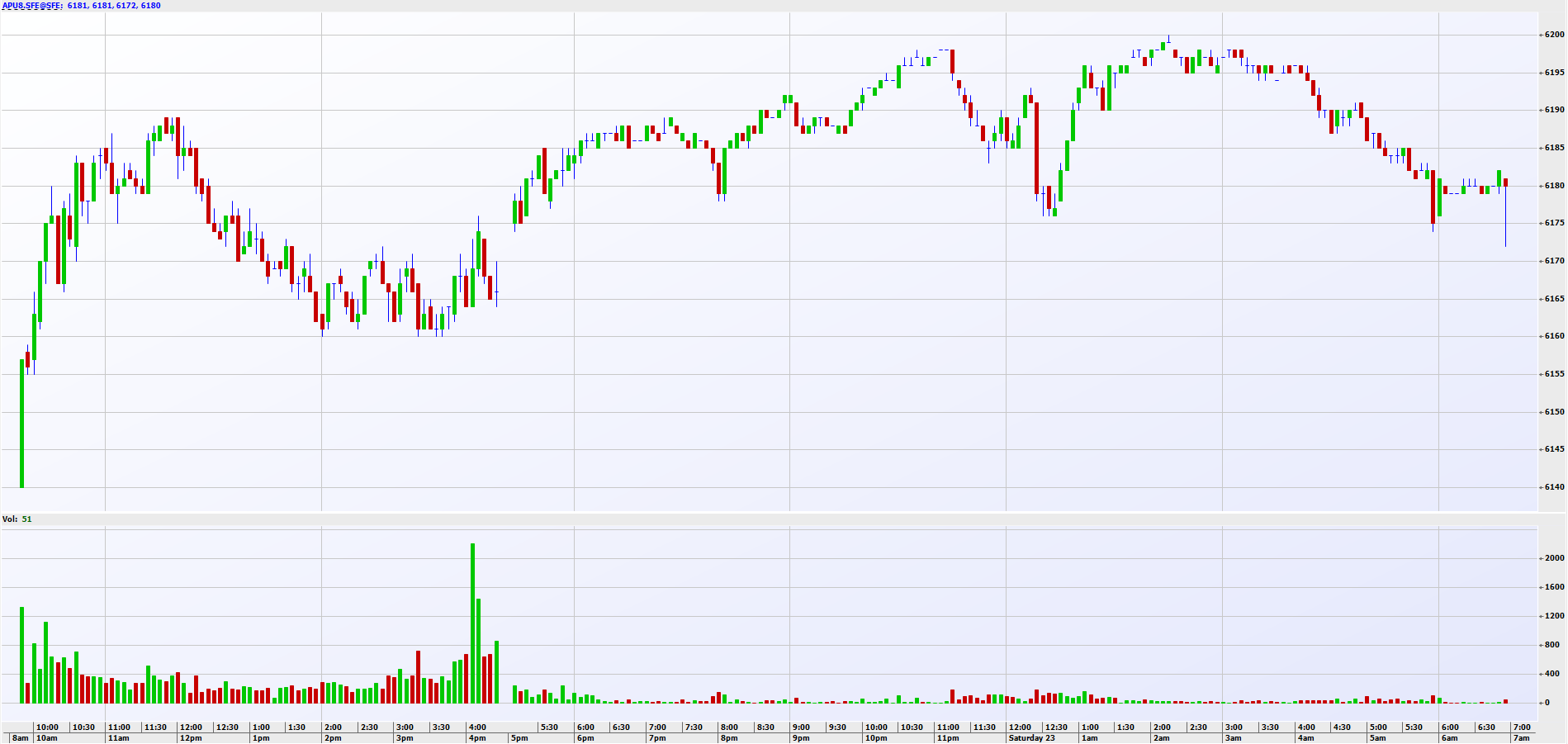Click the tallest green volume bar near 4pm
This screenshot has width=1568, height=744.
click(x=473, y=623)
